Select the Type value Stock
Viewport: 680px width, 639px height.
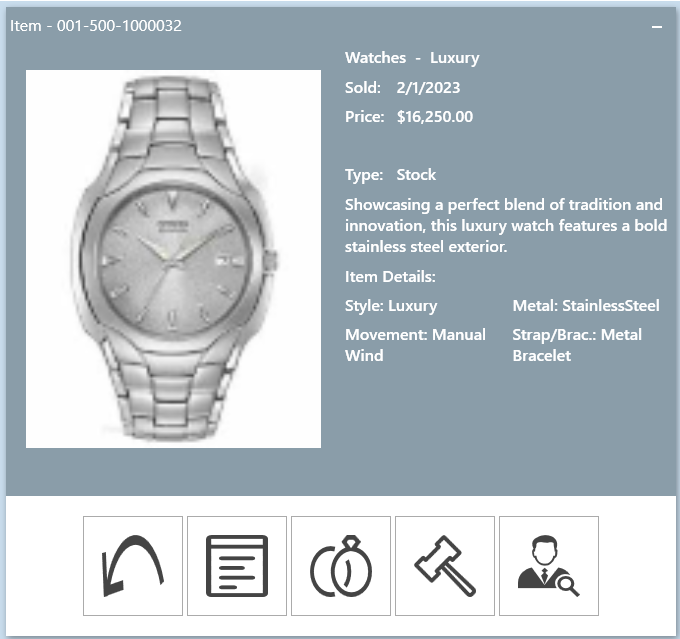click(416, 175)
